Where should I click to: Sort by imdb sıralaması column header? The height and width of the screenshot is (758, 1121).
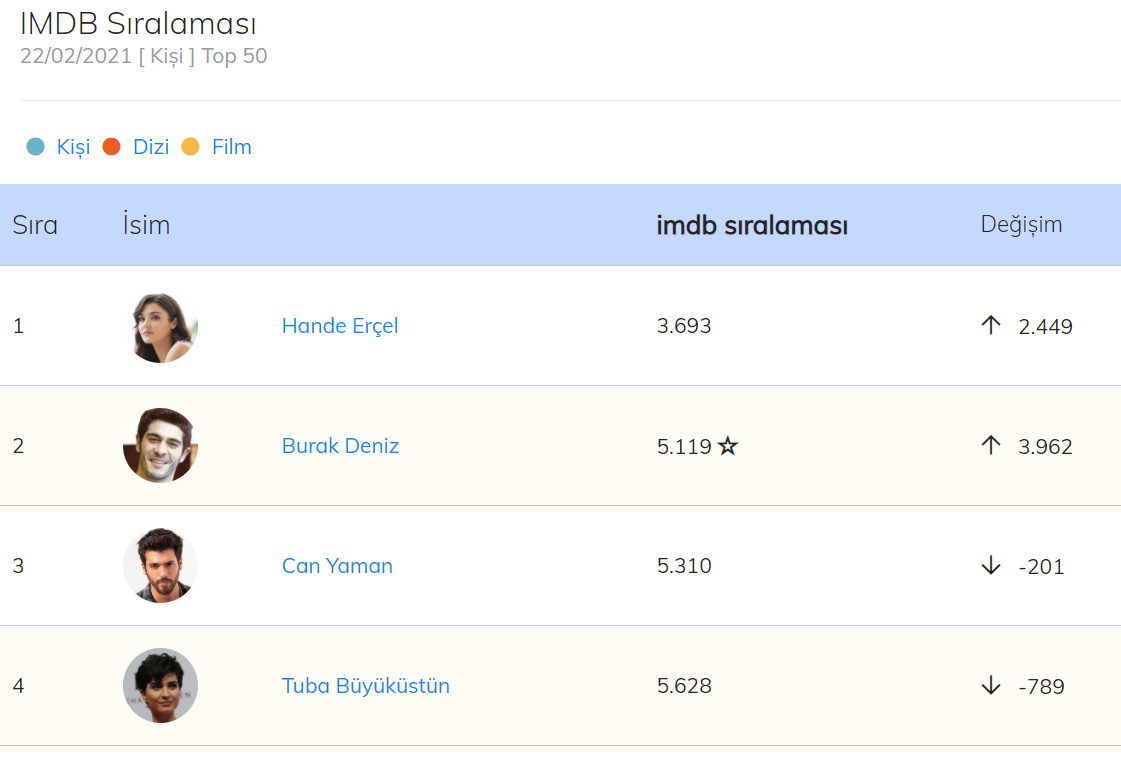point(752,225)
